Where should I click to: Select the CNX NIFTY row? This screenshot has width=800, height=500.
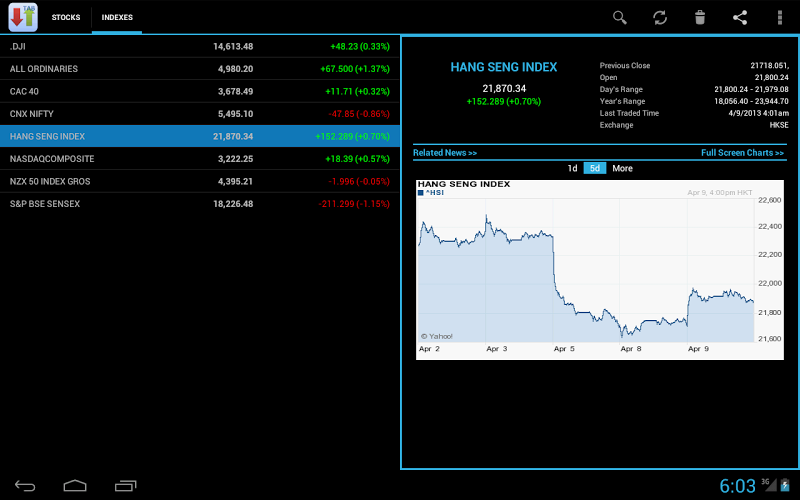pos(199,114)
